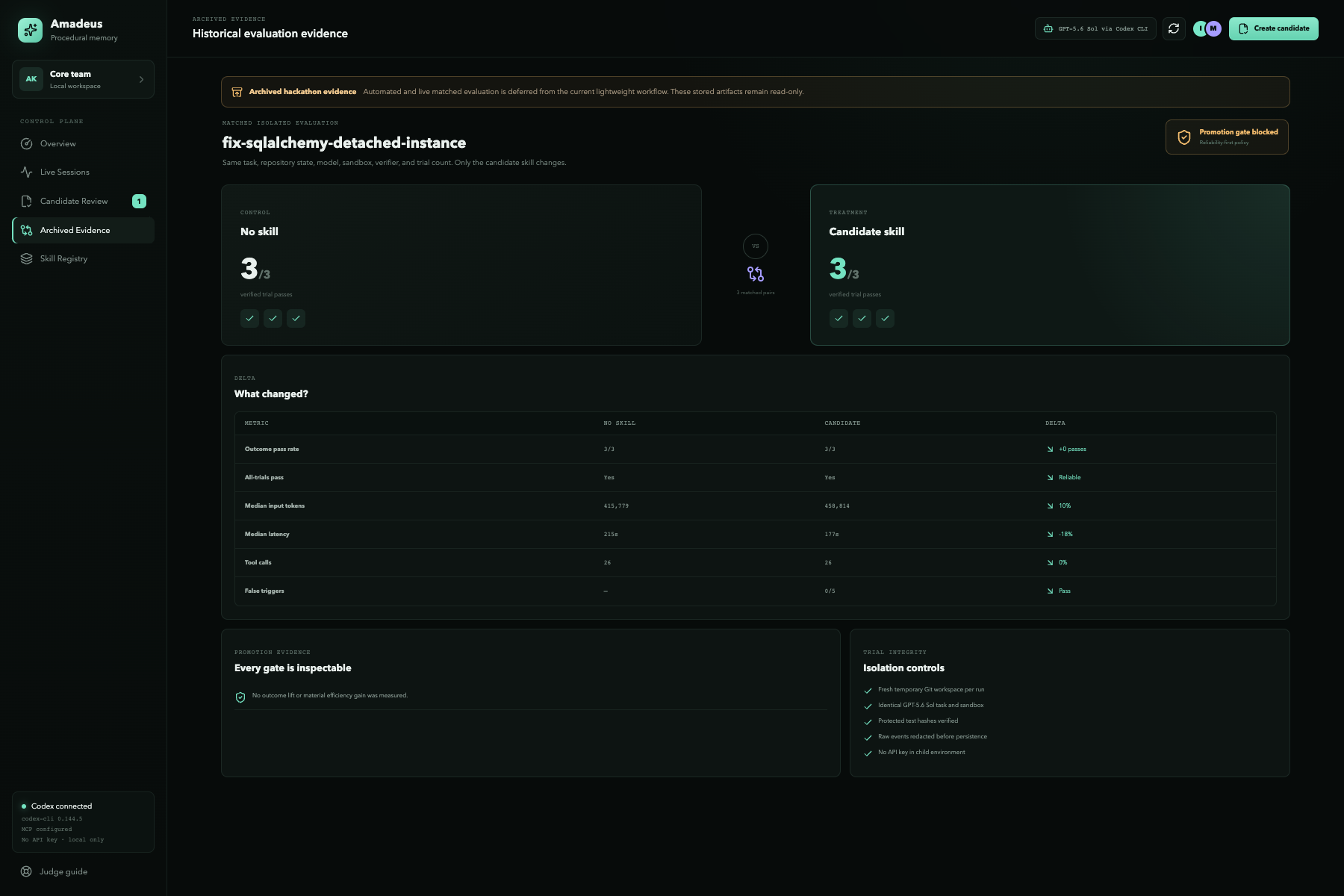This screenshot has width=1344, height=896.
Task: Click the Median input tokens row label
Action: [275, 505]
